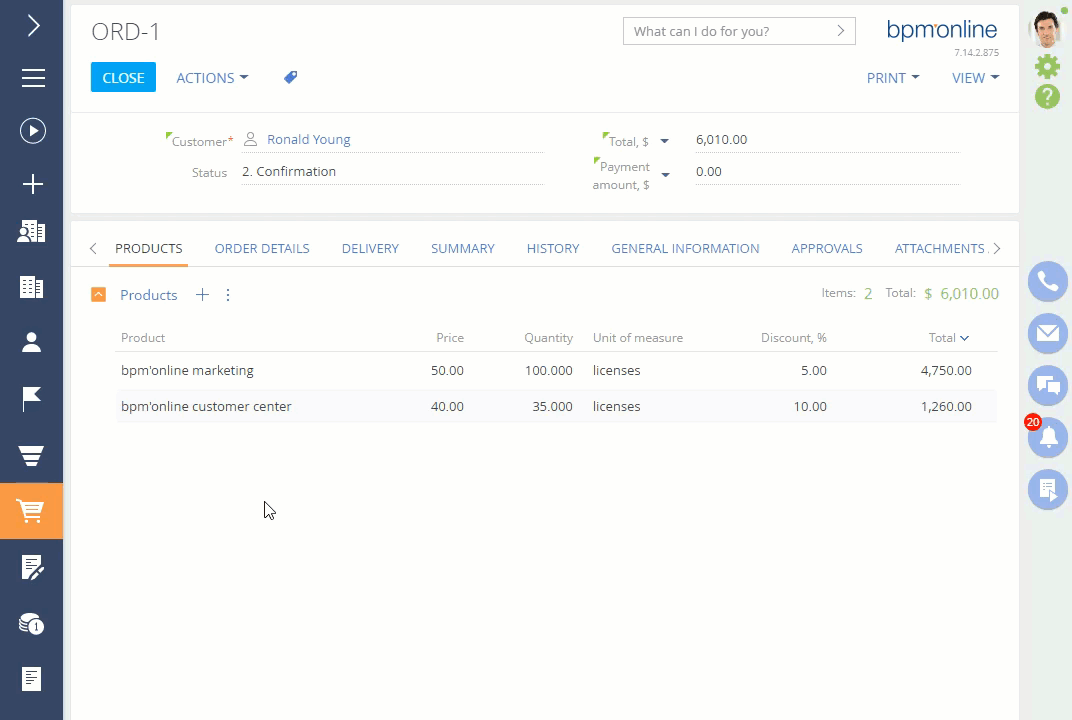
Task: Click the Discount, % column header
Action: point(794,338)
